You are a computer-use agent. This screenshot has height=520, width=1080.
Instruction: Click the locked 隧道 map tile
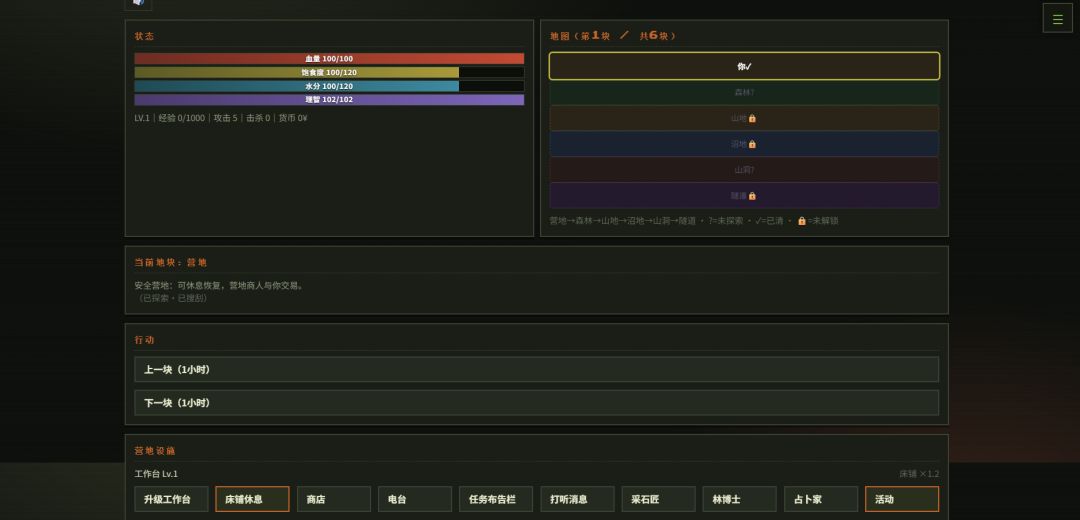click(x=744, y=196)
